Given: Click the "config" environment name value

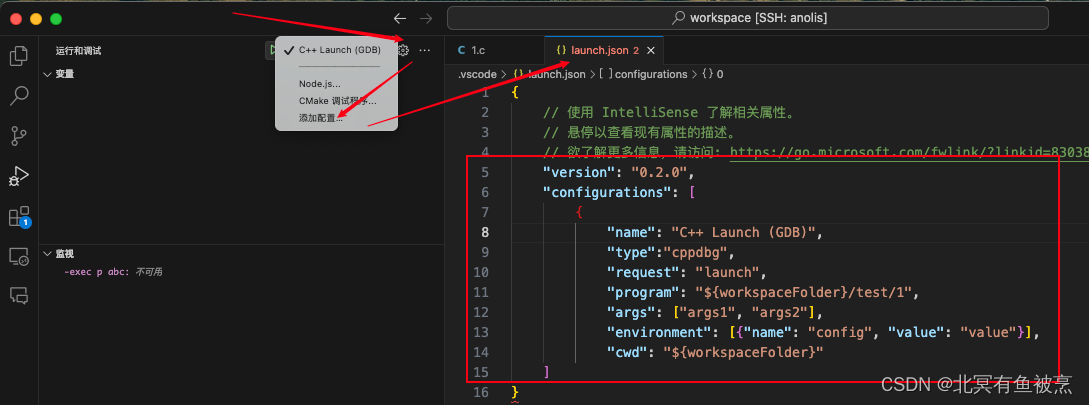Looking at the screenshot, I should click(x=840, y=333).
